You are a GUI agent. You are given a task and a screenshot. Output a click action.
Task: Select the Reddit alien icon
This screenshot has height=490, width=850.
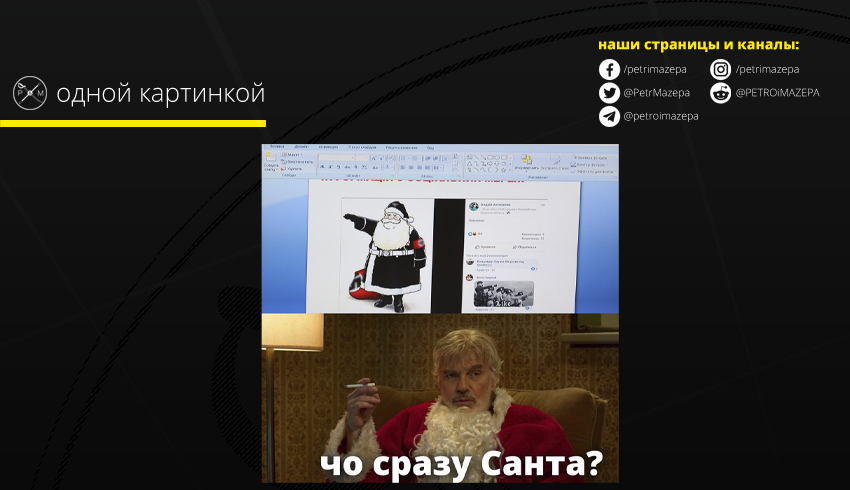tap(721, 93)
